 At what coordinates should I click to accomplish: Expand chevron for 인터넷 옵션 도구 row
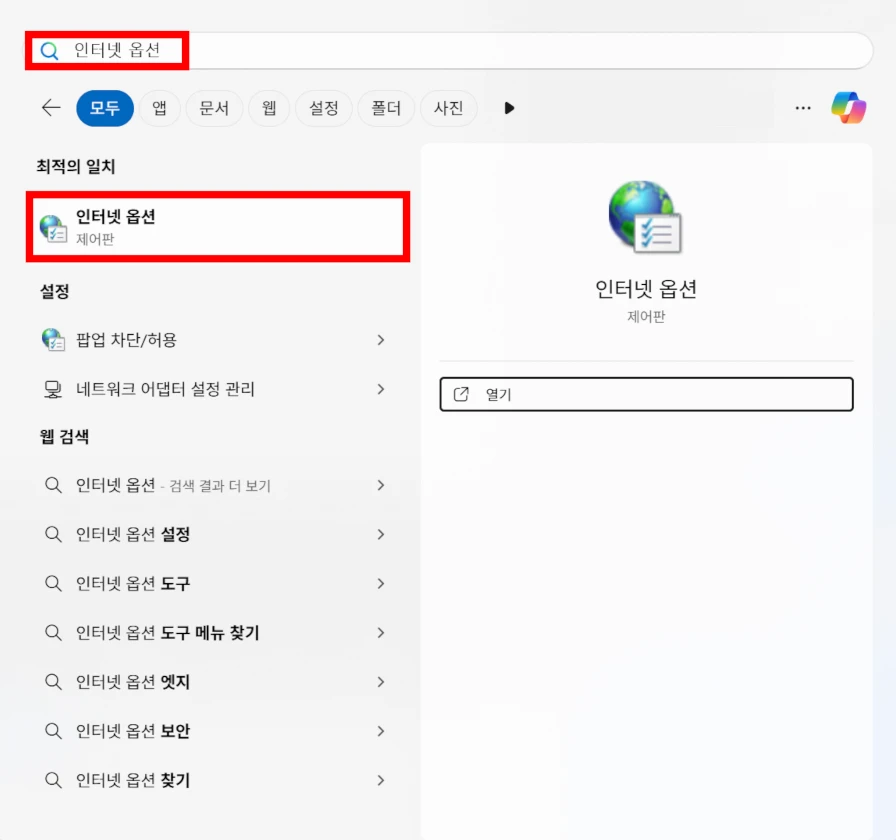click(x=381, y=583)
